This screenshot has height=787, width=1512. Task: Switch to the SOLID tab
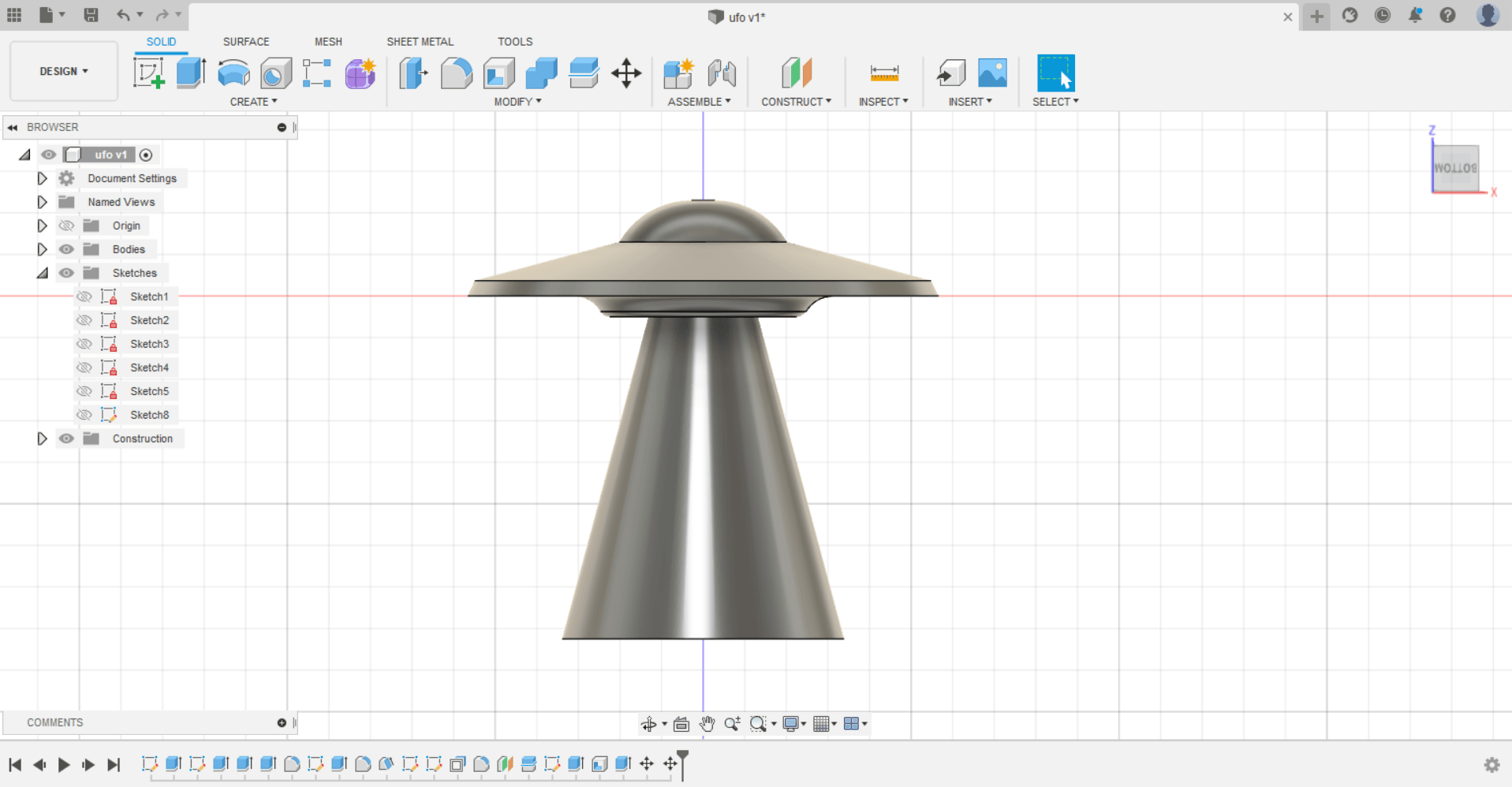(x=161, y=42)
